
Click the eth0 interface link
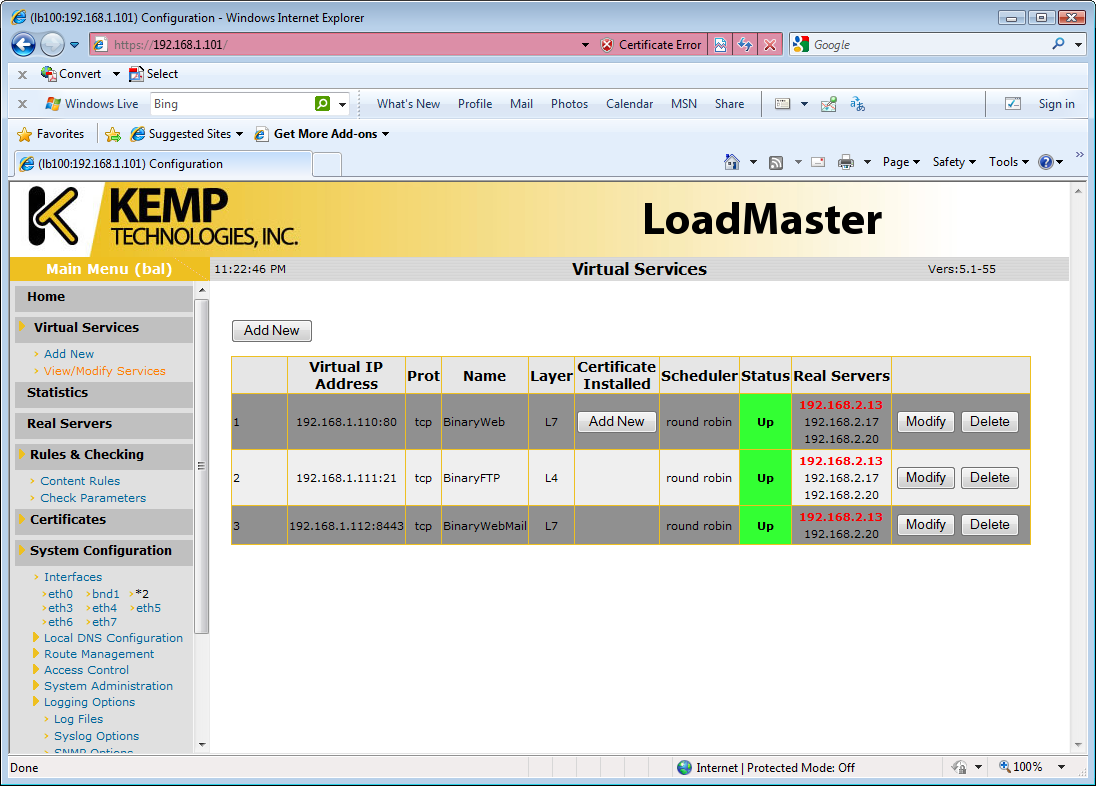[x=60, y=594]
